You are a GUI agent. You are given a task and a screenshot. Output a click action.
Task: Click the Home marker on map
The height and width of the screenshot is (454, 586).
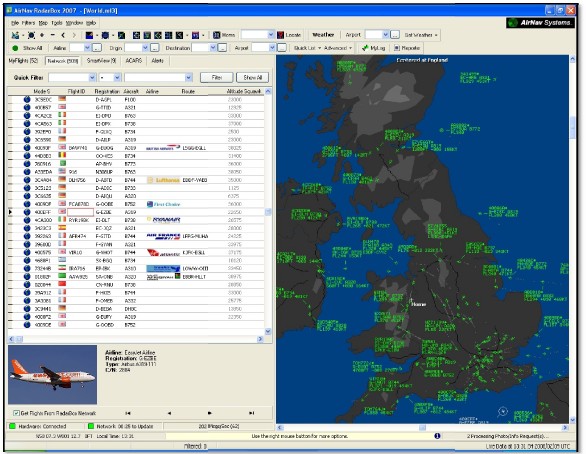click(x=411, y=301)
